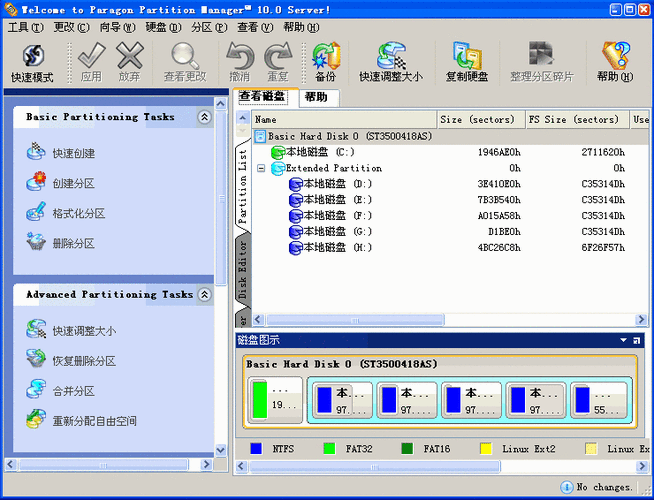This screenshot has height=500, width=654.
Task: Collapse the Extended Partition tree node
Action: (x=261, y=168)
